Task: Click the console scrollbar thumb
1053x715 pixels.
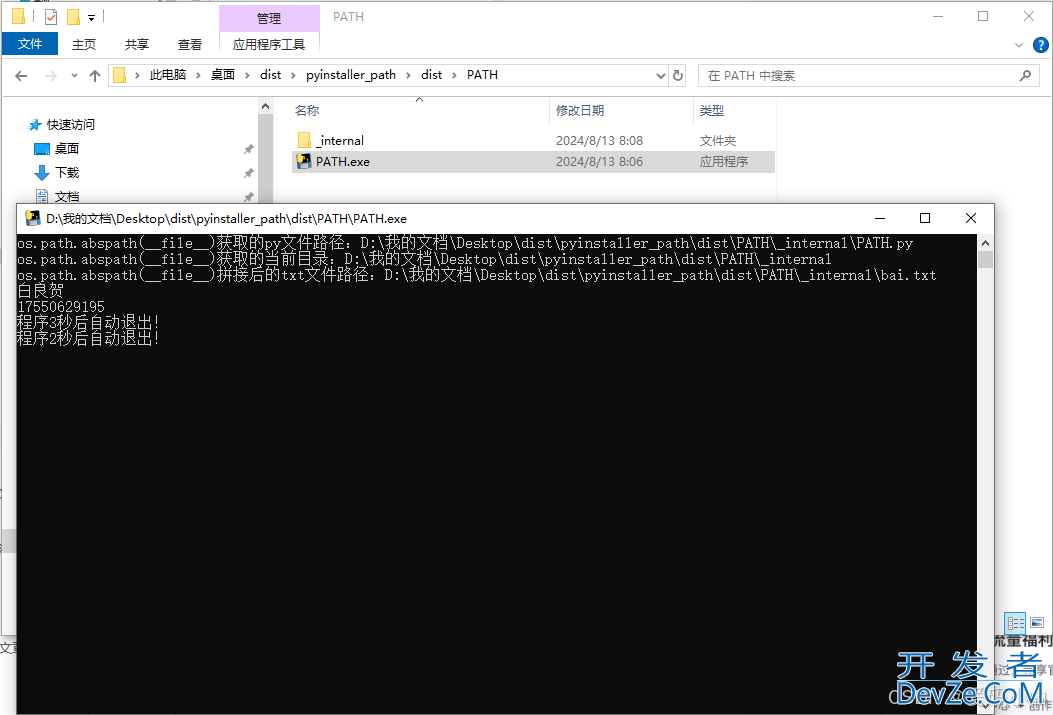Action: coord(985,260)
